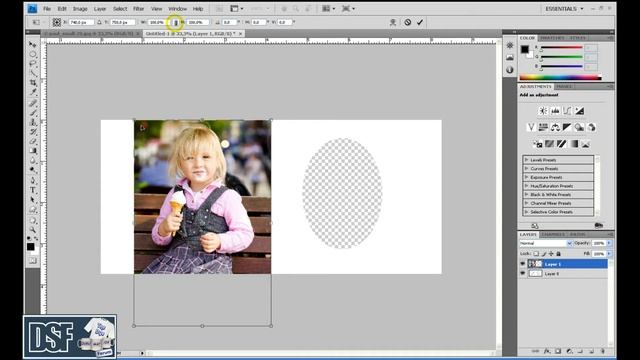Image resolution: width=640 pixels, height=360 pixels.
Task: Add a Channel Mixer adjustment
Action: coord(591,127)
